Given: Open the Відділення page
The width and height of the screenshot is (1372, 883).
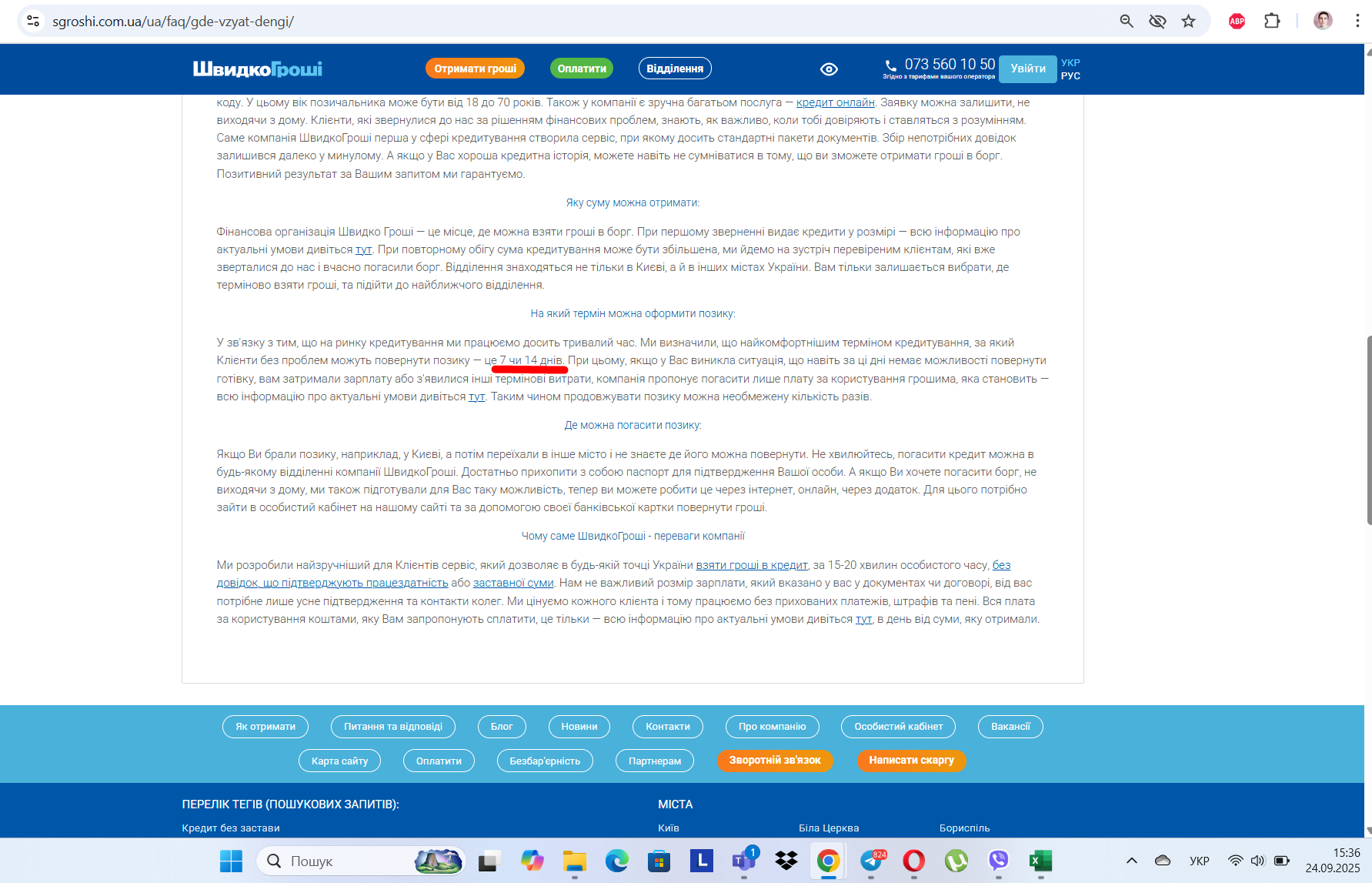Looking at the screenshot, I should [x=675, y=69].
